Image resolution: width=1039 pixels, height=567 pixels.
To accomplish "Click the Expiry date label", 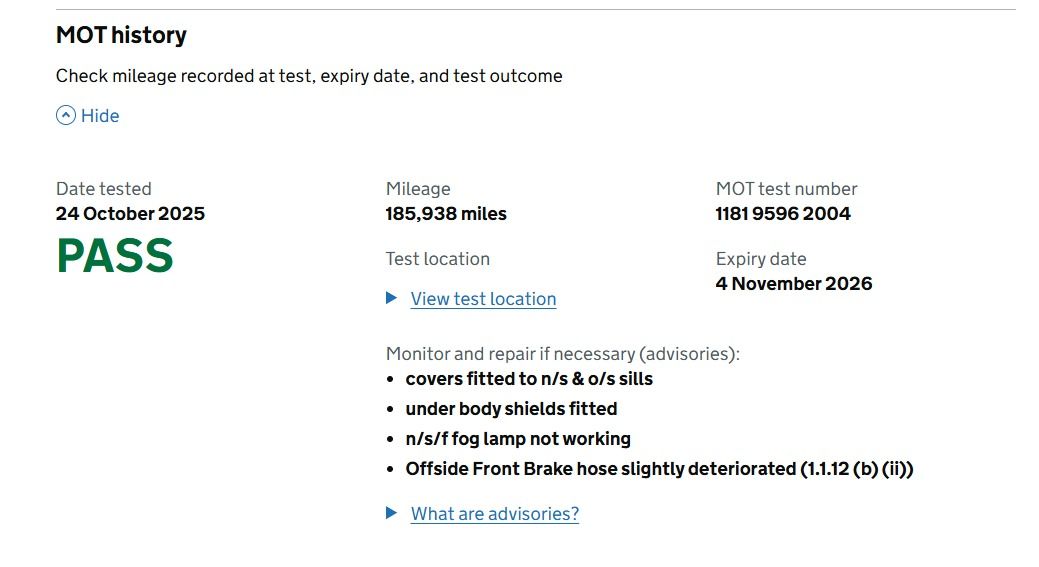I will (761, 259).
